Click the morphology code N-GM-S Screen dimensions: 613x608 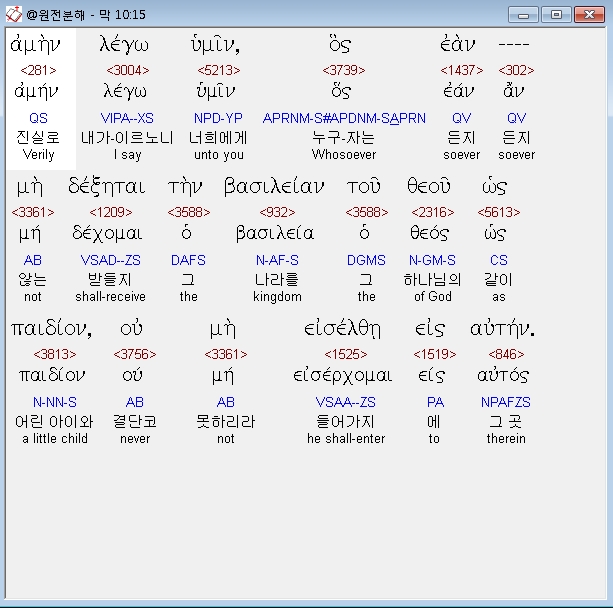[432, 260]
